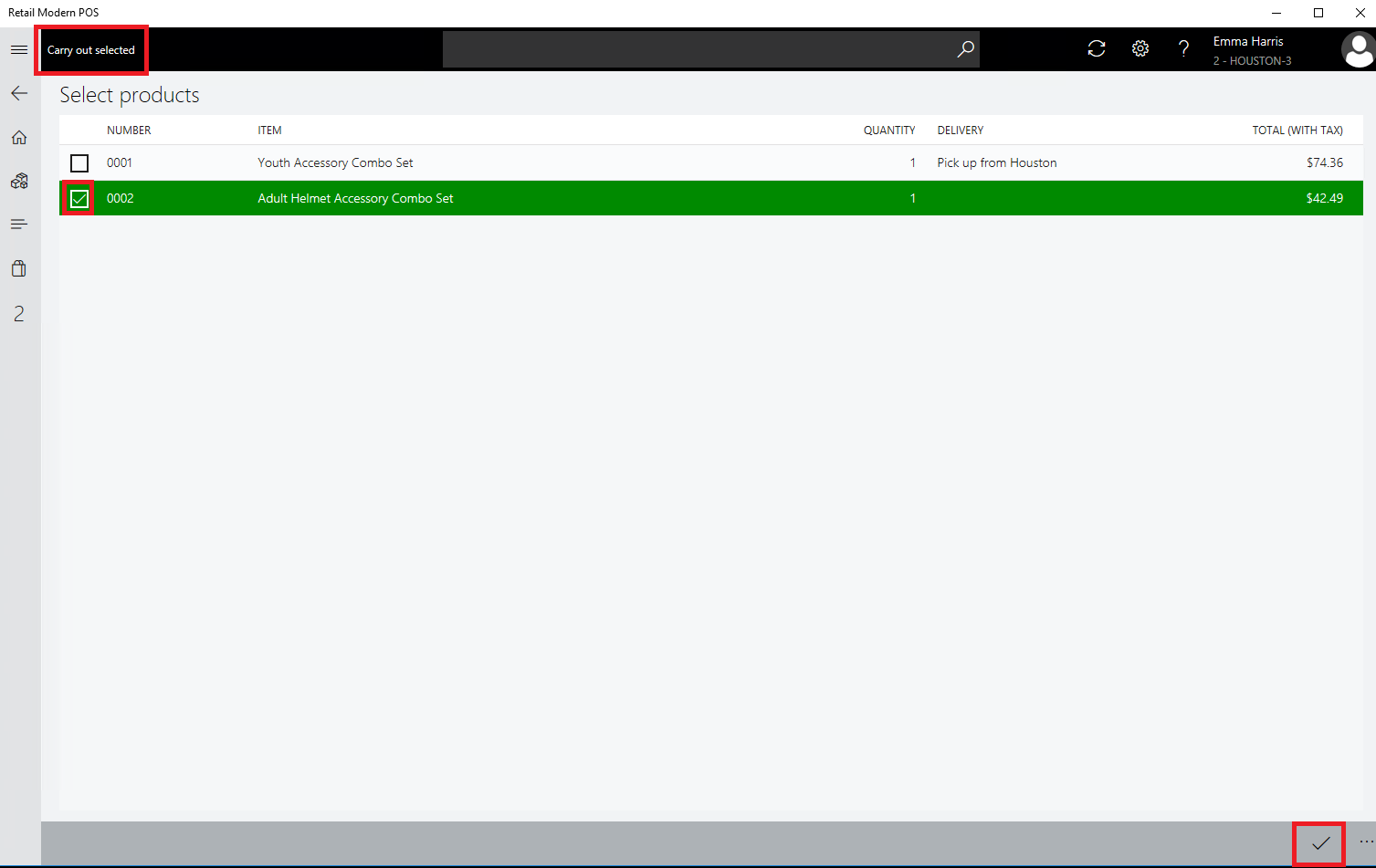Select the Youth Accessory Combo Set row
The image size is (1376, 868).
click(335, 163)
